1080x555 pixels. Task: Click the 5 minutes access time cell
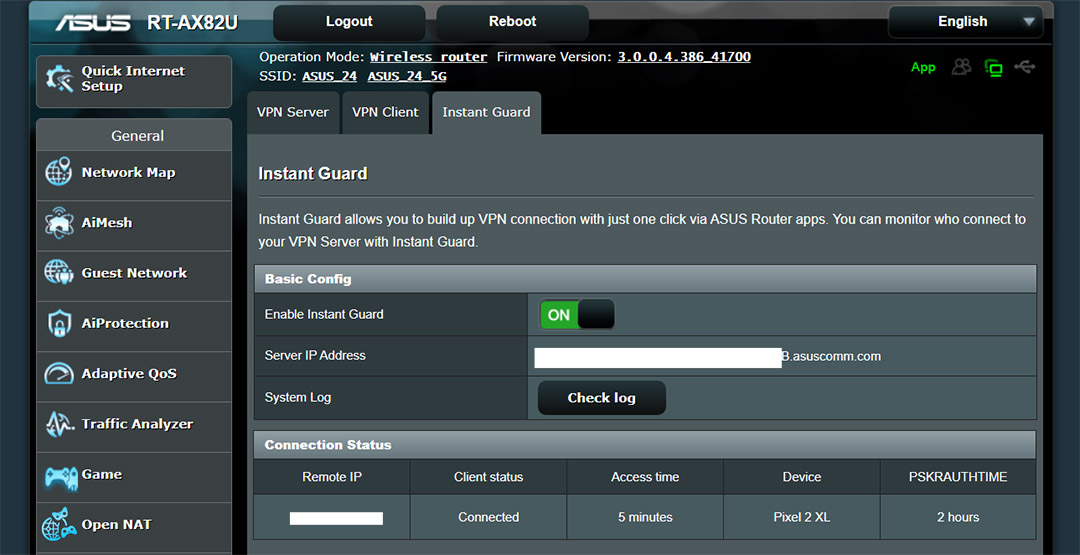coord(645,517)
